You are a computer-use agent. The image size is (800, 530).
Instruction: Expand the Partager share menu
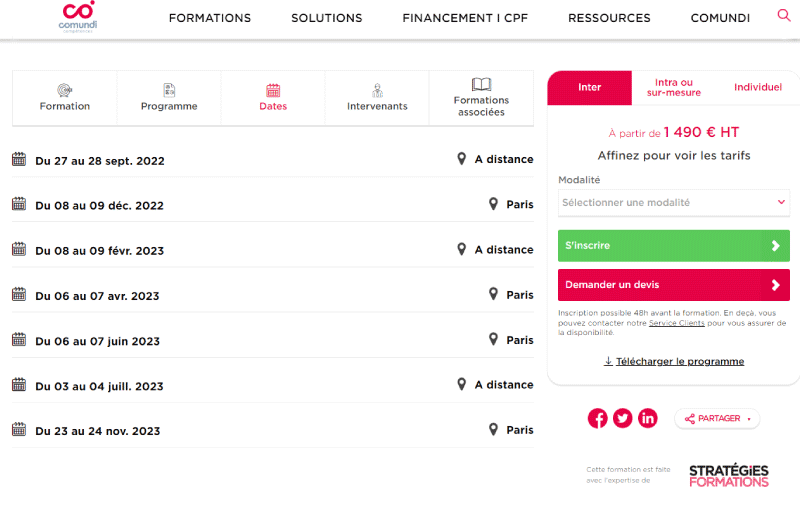[x=717, y=418]
